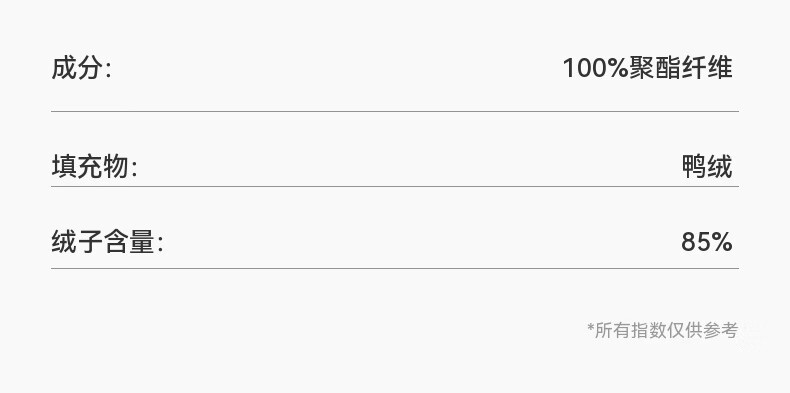Click the divider line below 成分 row
The width and height of the screenshot is (790, 393).
tap(395, 111)
